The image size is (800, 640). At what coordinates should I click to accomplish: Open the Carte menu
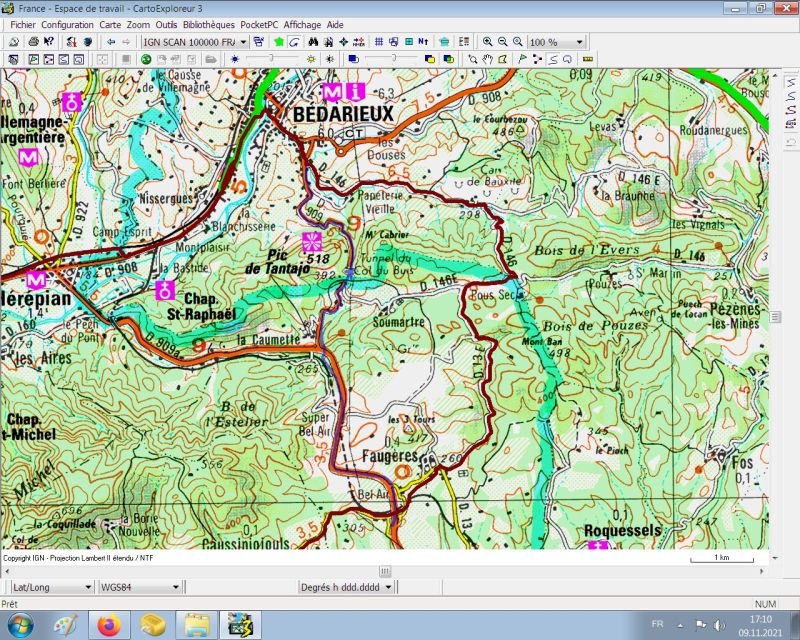click(x=110, y=24)
